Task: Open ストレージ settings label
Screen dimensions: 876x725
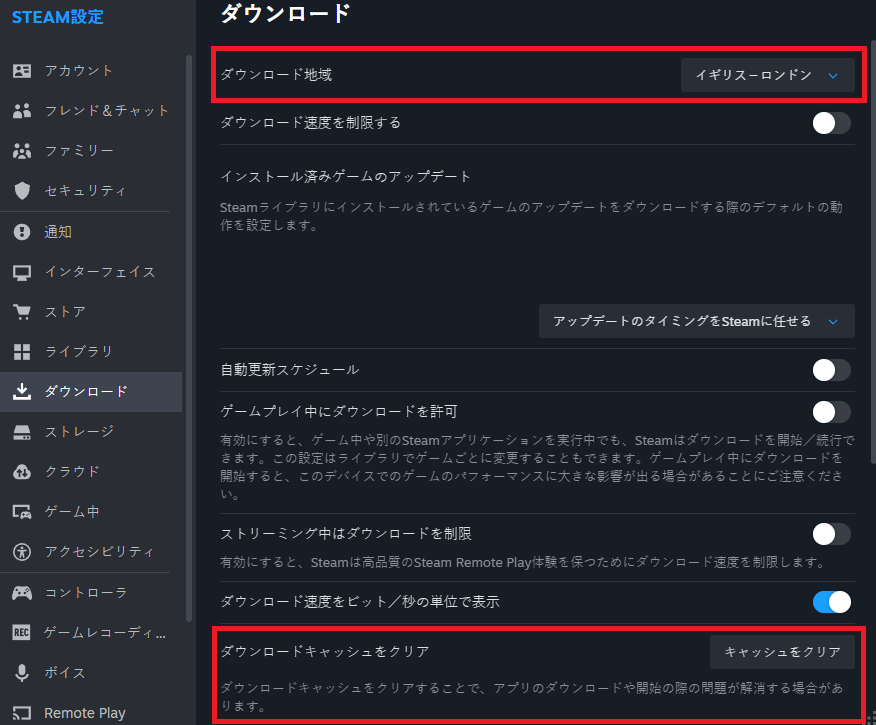Action: tap(79, 432)
